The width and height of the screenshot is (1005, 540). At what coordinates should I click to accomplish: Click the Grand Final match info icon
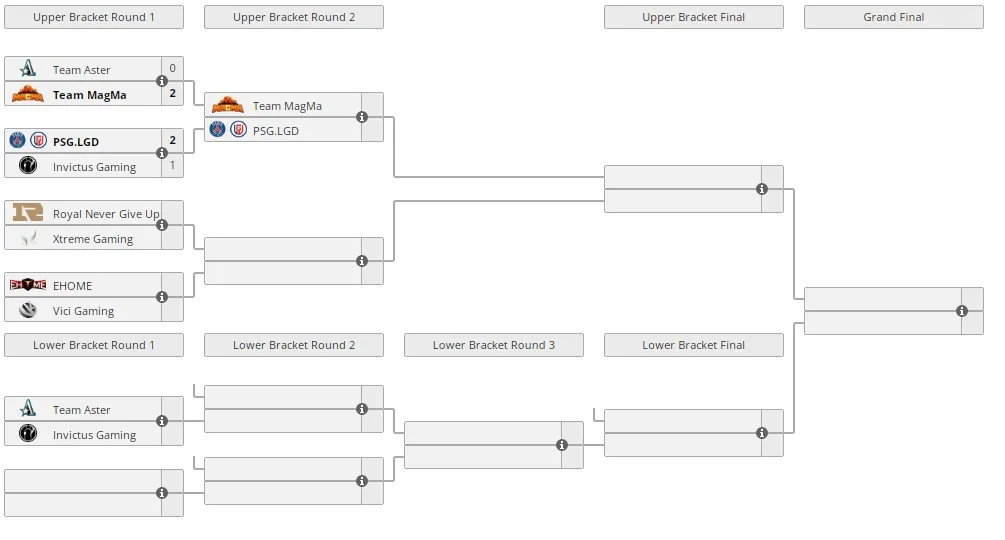point(962,311)
